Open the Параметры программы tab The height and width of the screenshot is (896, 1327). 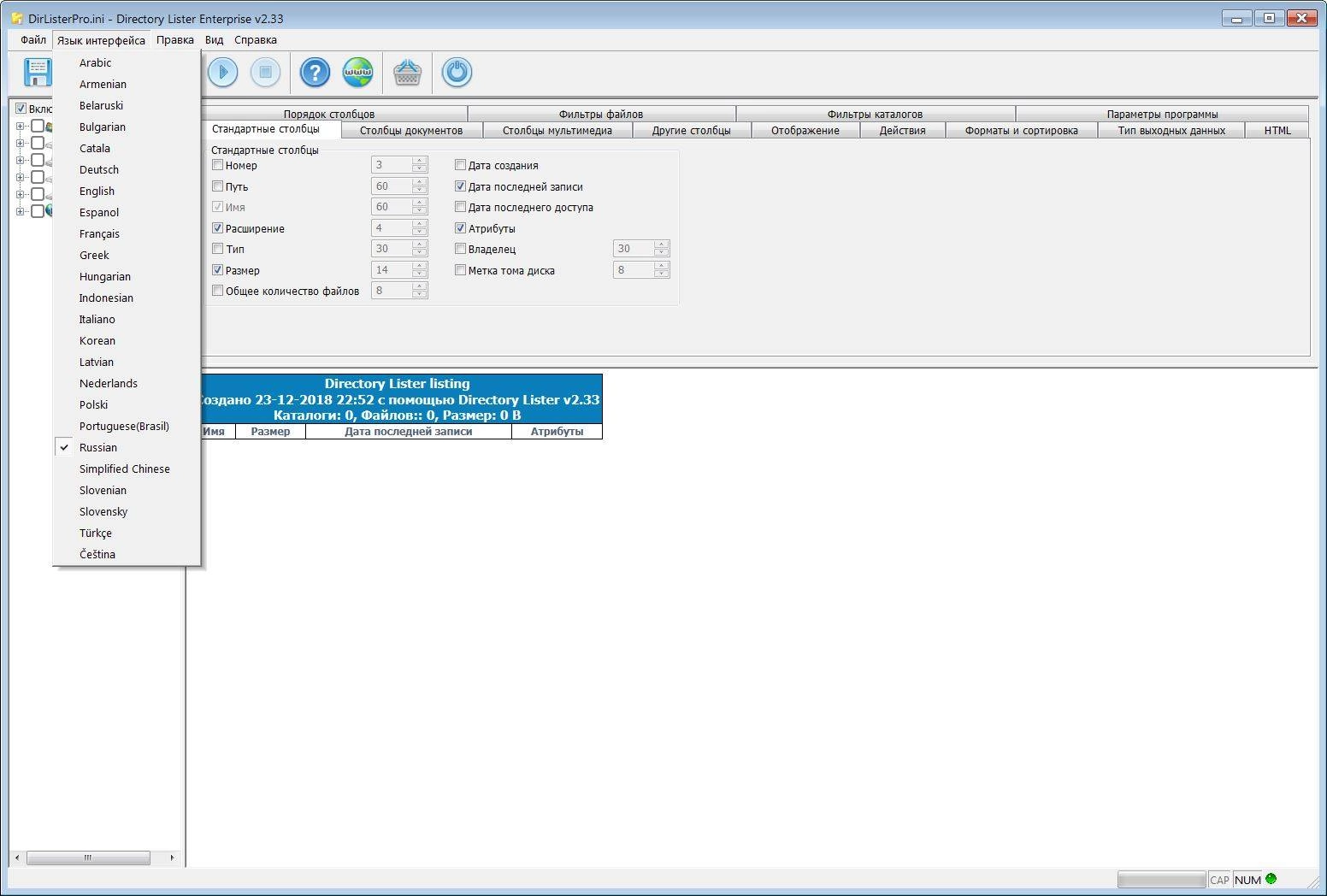1162,114
